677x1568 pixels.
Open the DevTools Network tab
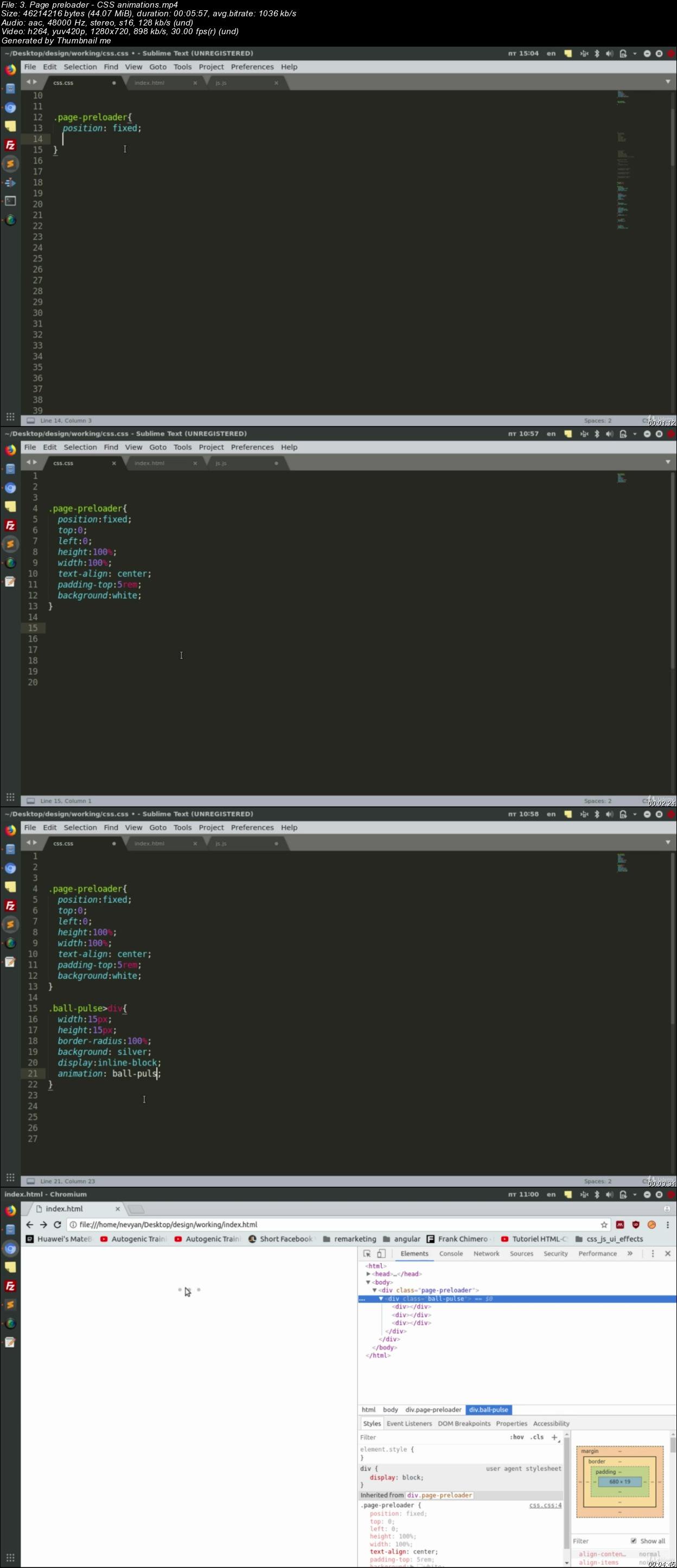point(487,1253)
